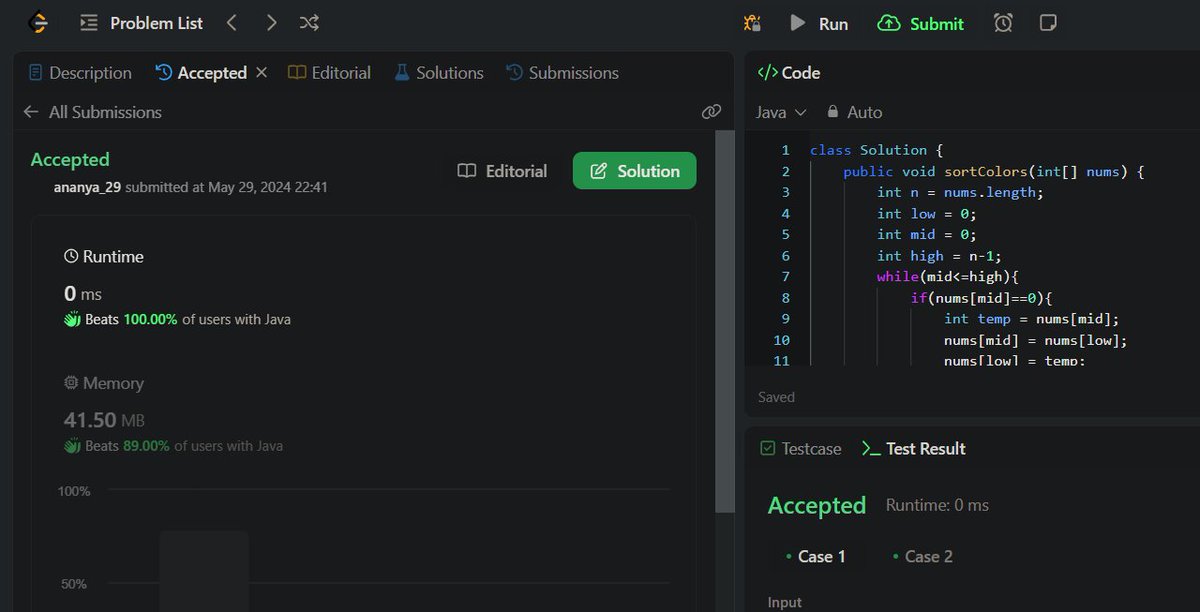Click the left panel vertical scrollbar

pyautogui.click(x=725, y=320)
